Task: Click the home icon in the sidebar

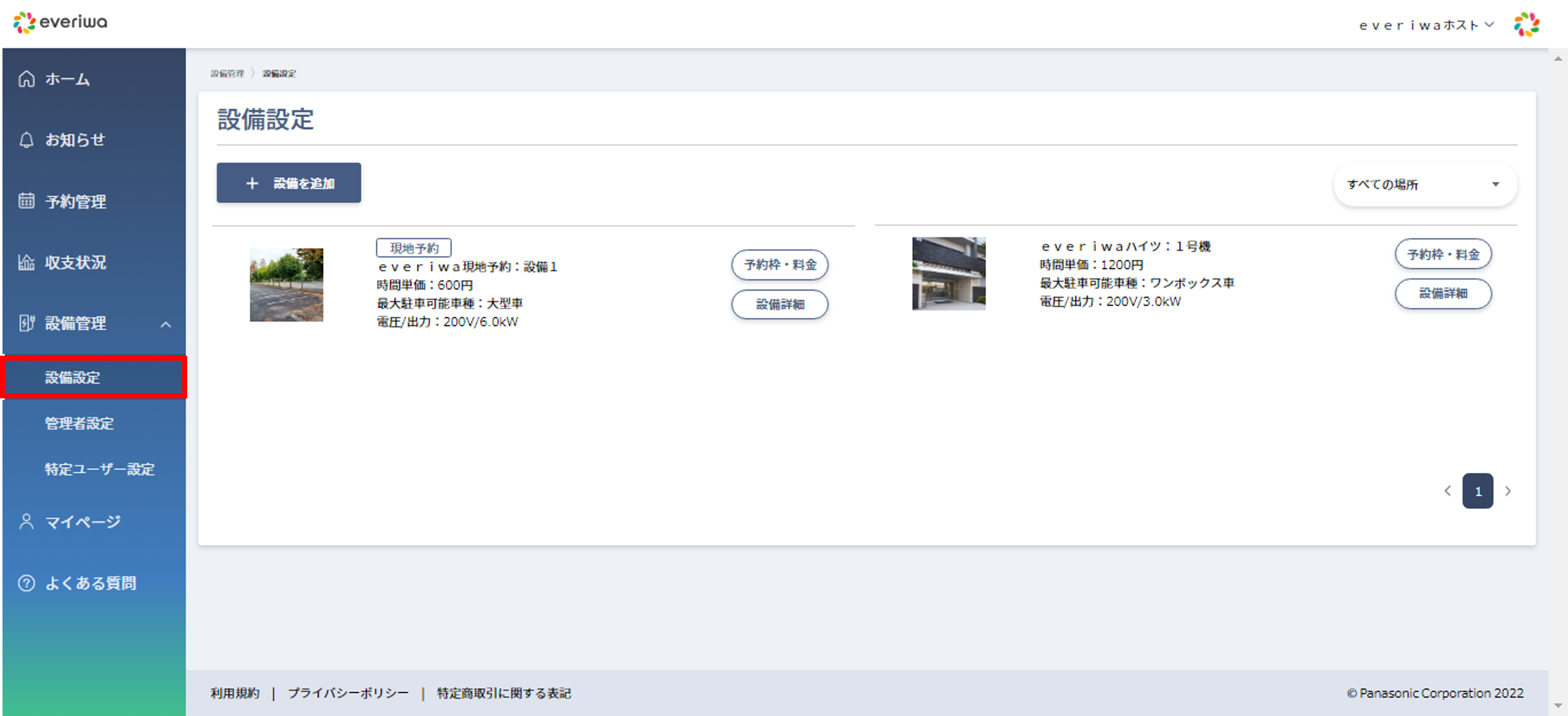Action: pos(26,79)
